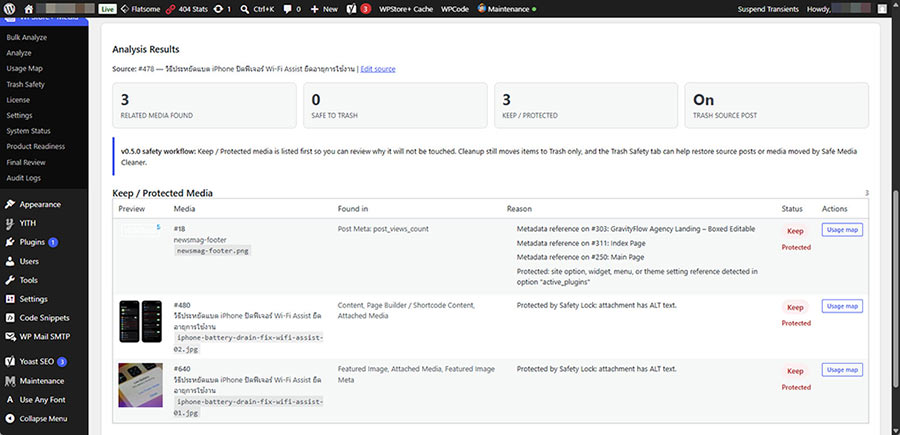
Task: Open Analyze submenu item
Action: [19, 53]
